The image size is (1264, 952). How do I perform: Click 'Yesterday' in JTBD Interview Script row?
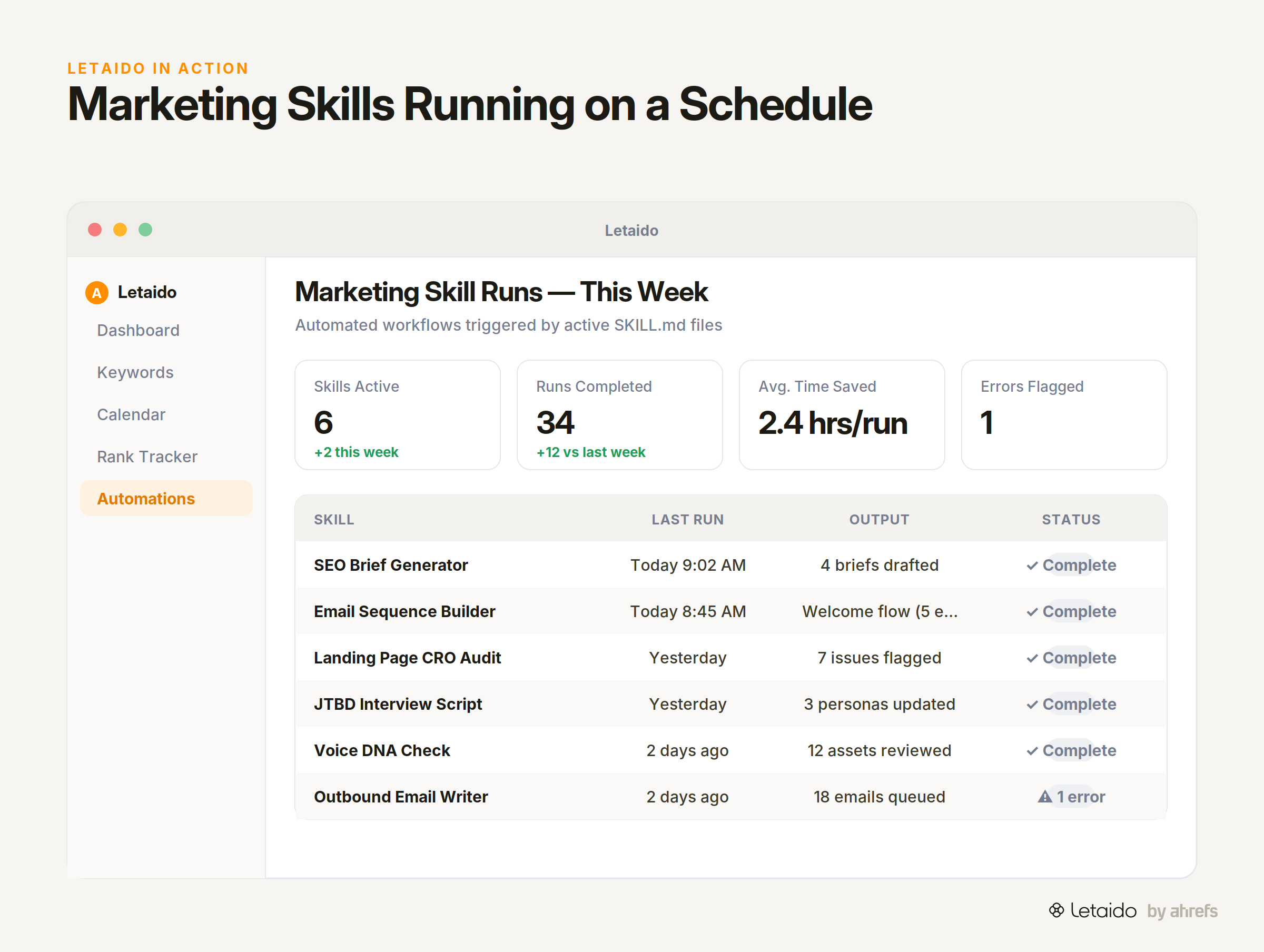(x=688, y=704)
